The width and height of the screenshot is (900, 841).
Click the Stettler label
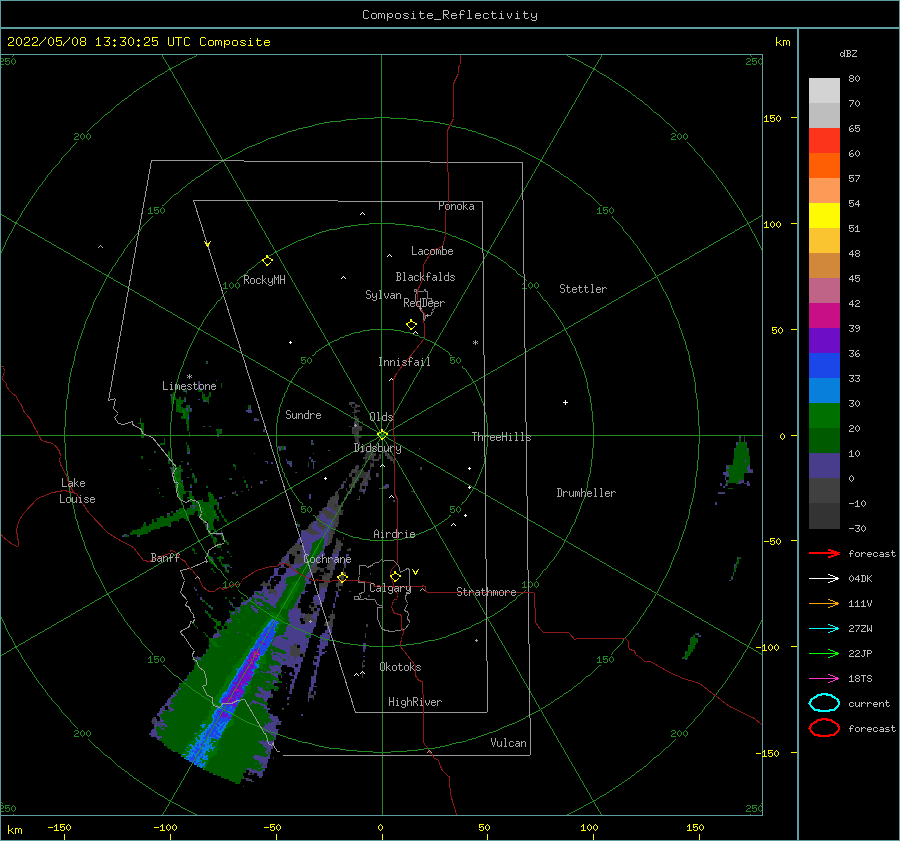point(583,289)
